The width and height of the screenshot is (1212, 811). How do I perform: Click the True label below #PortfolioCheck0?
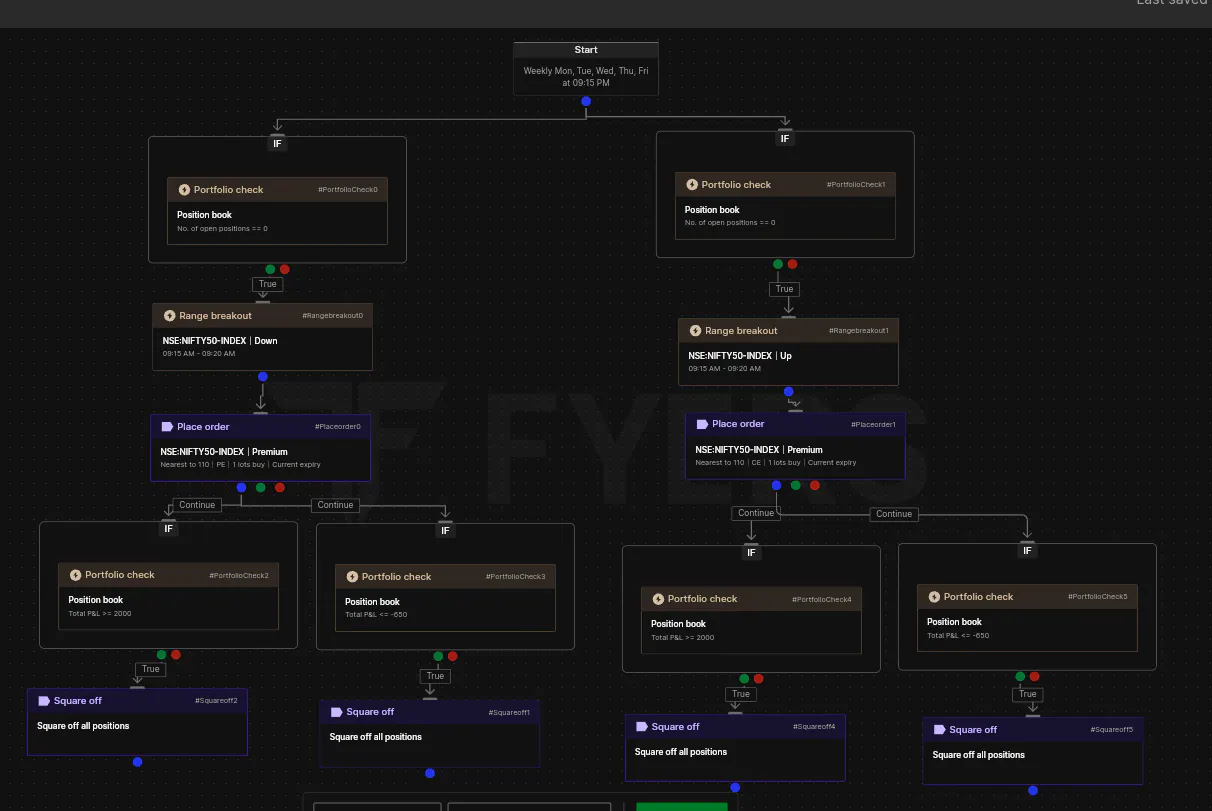coord(268,284)
